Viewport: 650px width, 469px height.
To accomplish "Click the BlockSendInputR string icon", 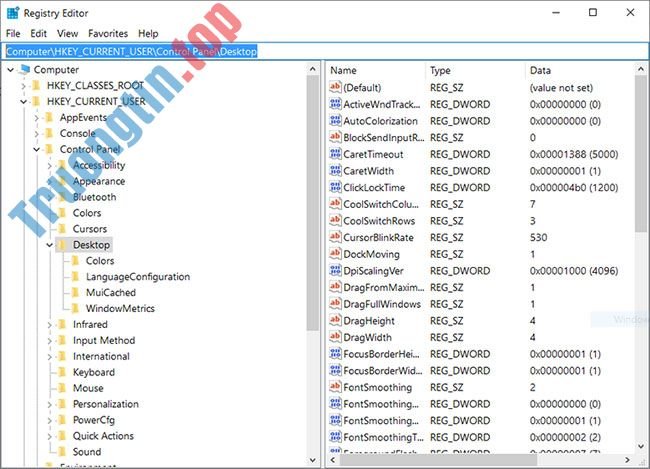I will [335, 137].
